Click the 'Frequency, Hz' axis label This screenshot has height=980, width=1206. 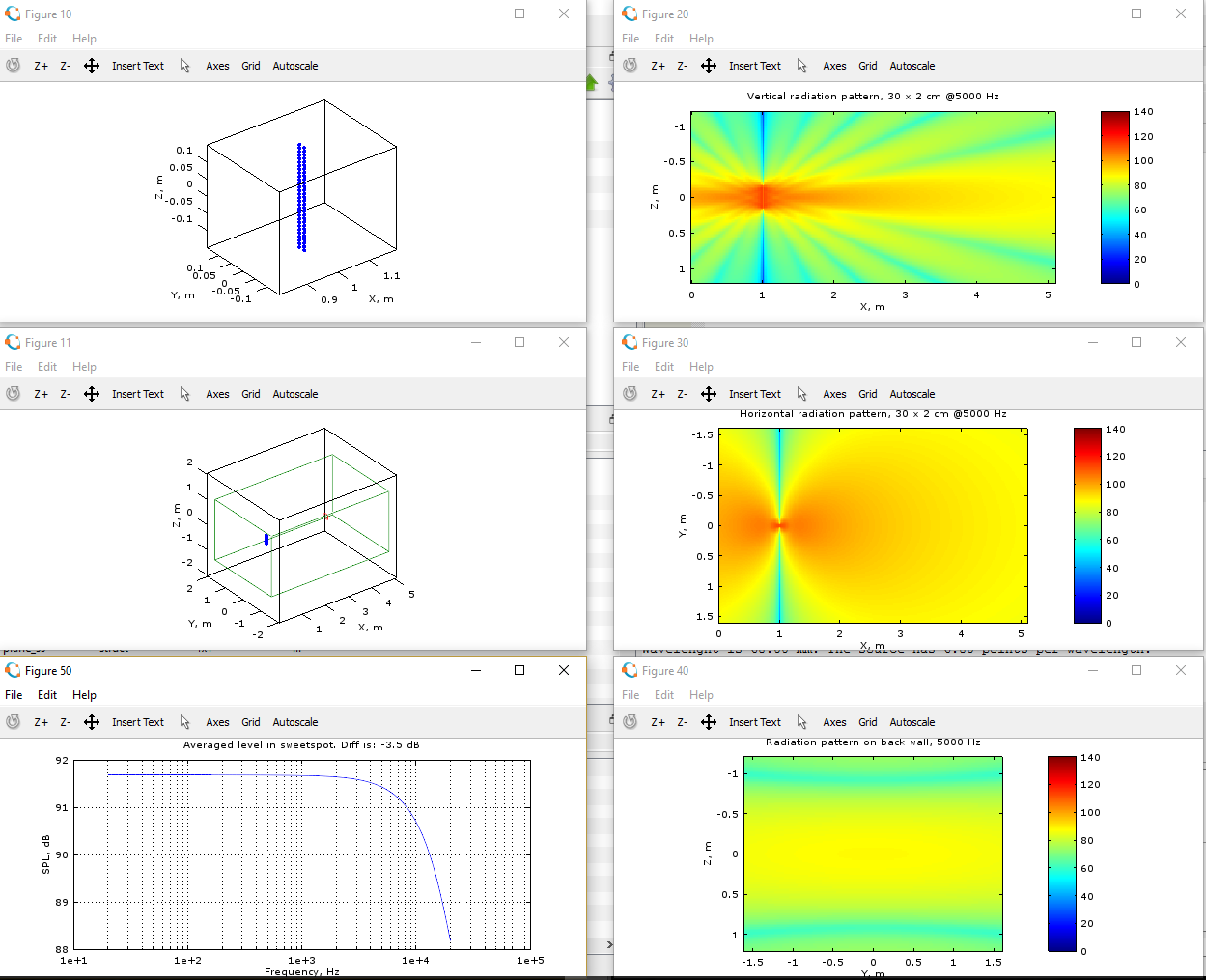click(301, 972)
